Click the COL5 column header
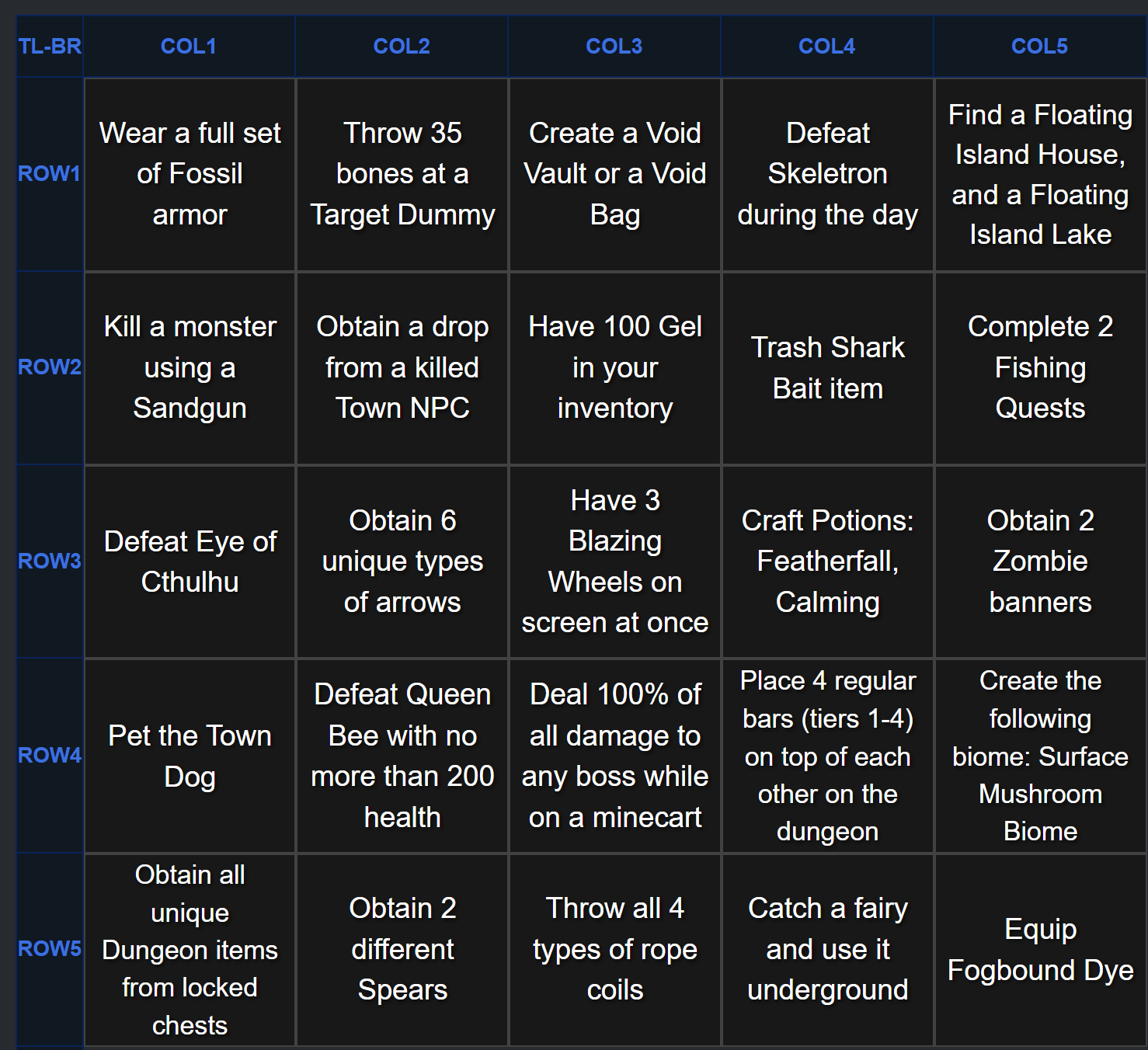Image resolution: width=1148 pixels, height=1050 pixels. [1040, 47]
